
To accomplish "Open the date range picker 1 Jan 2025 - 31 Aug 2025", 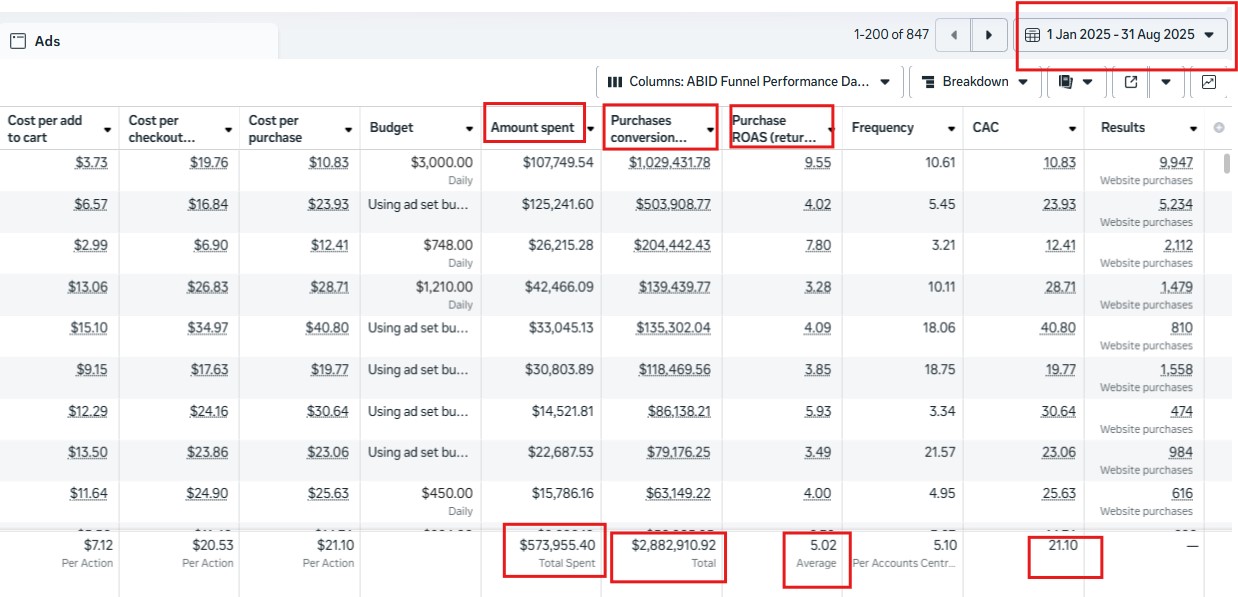I will coord(1121,35).
